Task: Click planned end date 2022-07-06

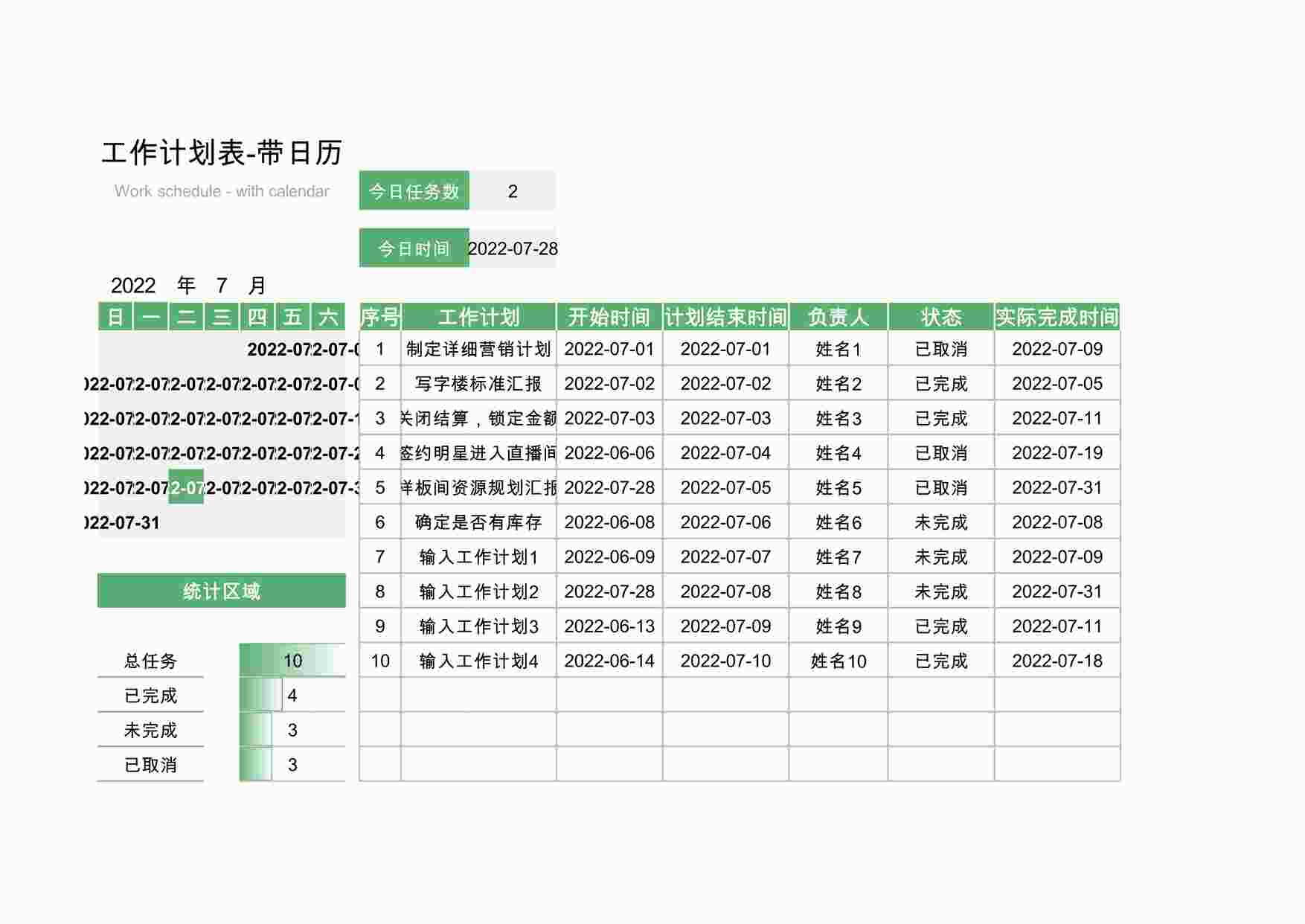Action: 725,522
